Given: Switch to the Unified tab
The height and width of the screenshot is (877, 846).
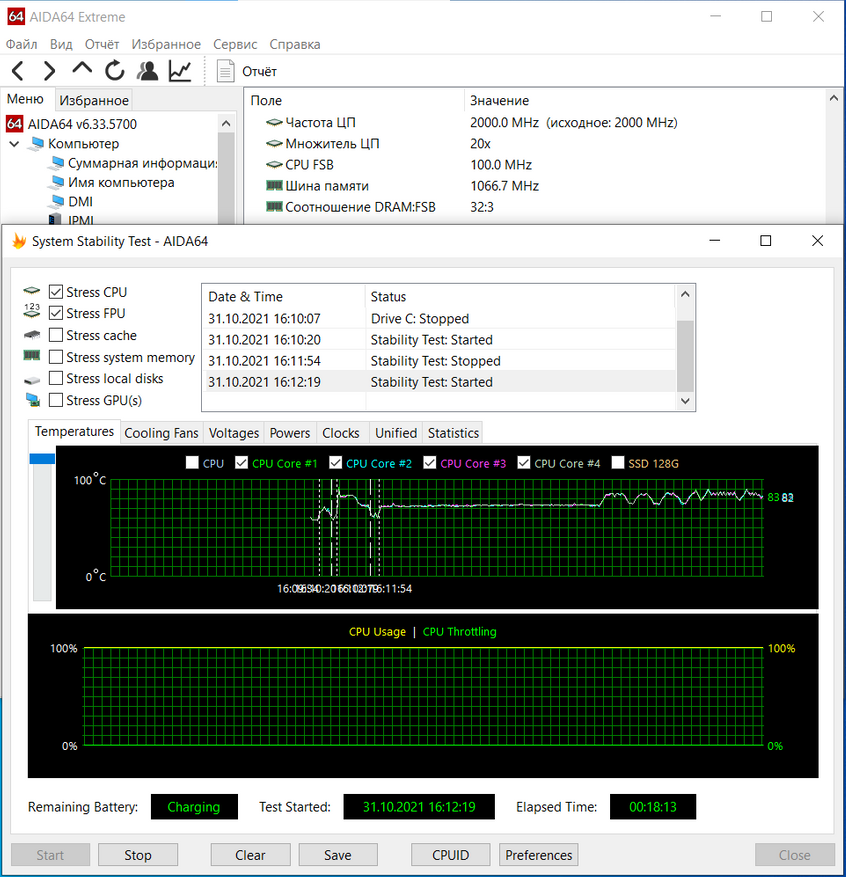Looking at the screenshot, I should [396, 433].
